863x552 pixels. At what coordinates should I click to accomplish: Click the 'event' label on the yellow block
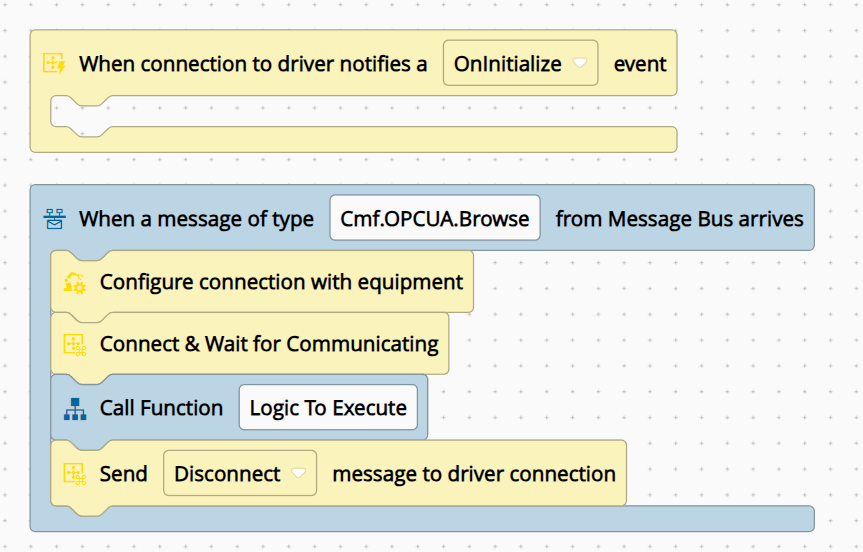(x=640, y=64)
